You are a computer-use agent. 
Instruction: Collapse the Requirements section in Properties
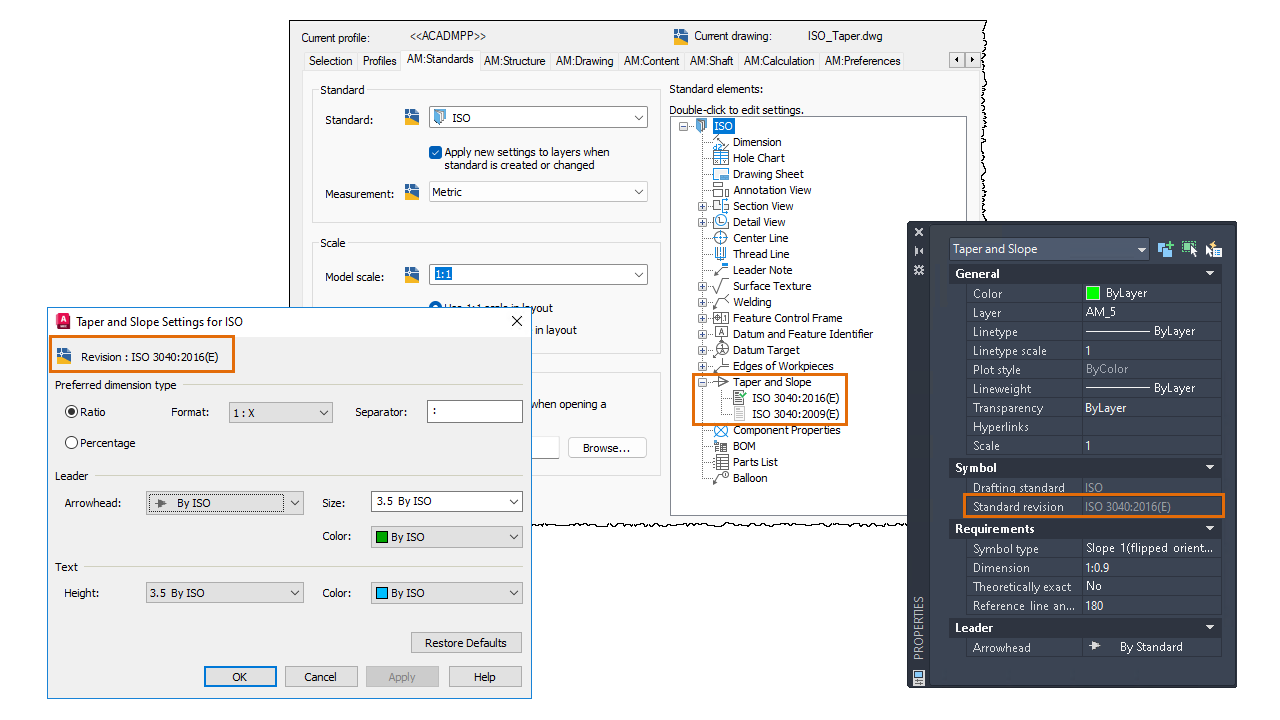point(1210,528)
